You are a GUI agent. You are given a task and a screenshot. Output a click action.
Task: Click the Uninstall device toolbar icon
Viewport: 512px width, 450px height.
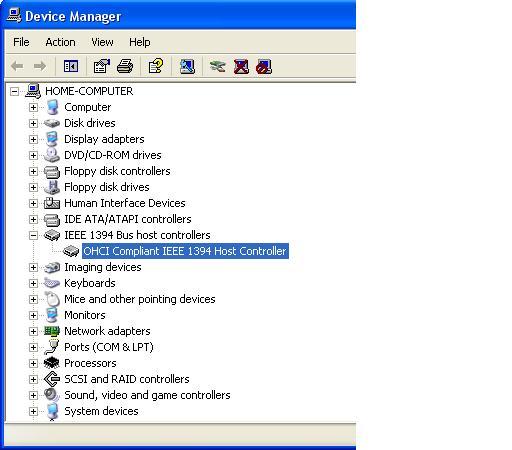[x=241, y=66]
